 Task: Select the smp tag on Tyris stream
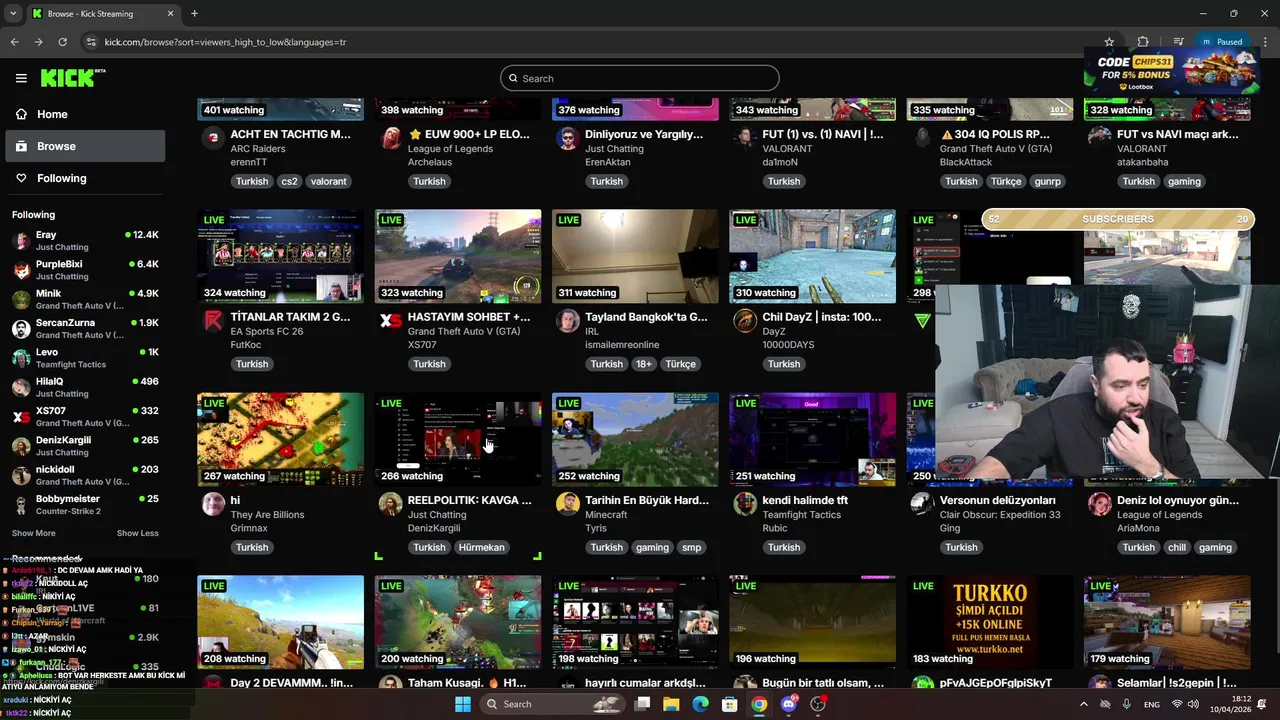coord(692,547)
